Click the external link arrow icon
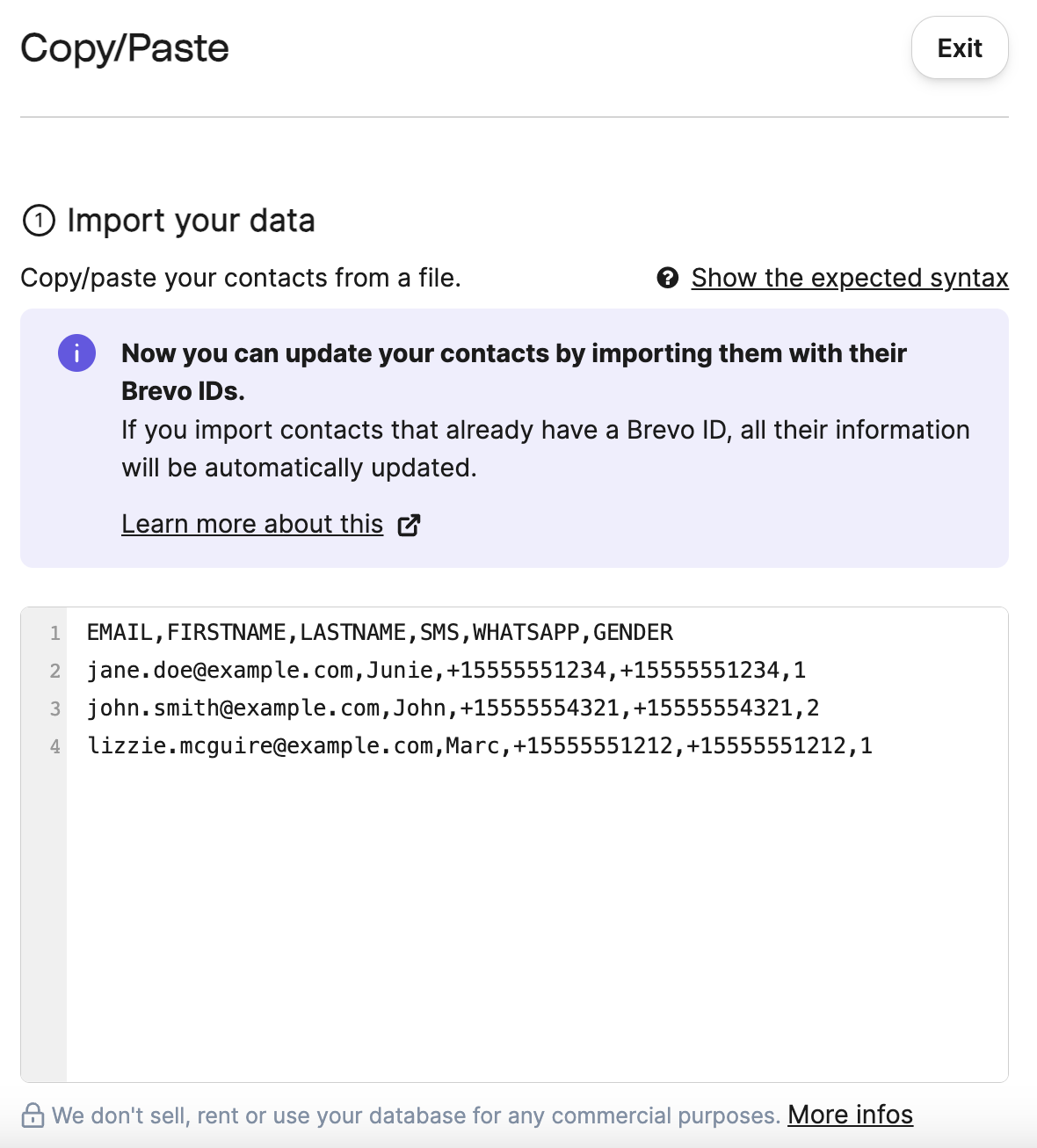Viewport: 1037px width, 1148px height. pyautogui.click(x=410, y=525)
